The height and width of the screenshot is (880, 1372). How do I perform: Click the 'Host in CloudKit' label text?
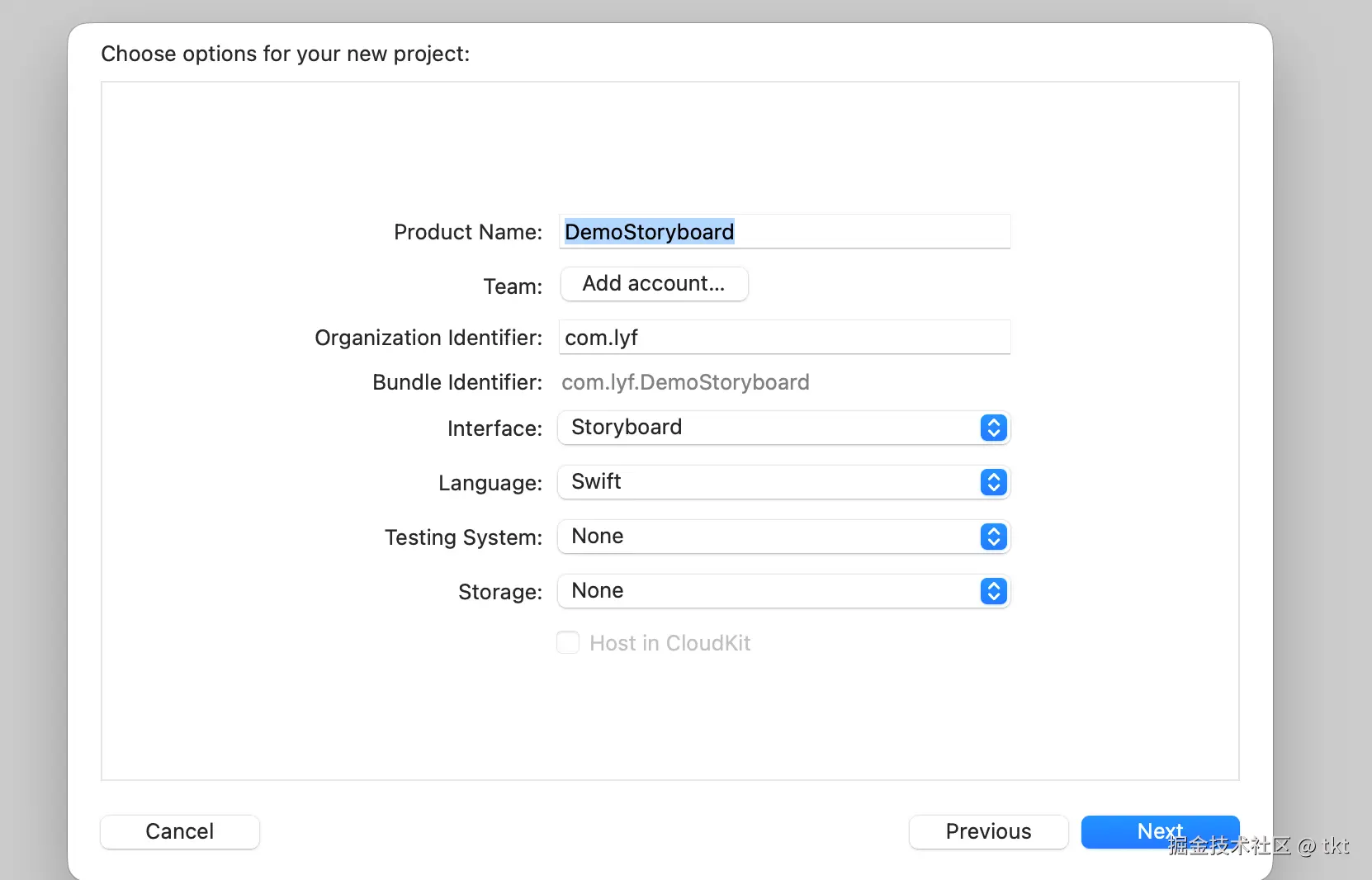(669, 643)
